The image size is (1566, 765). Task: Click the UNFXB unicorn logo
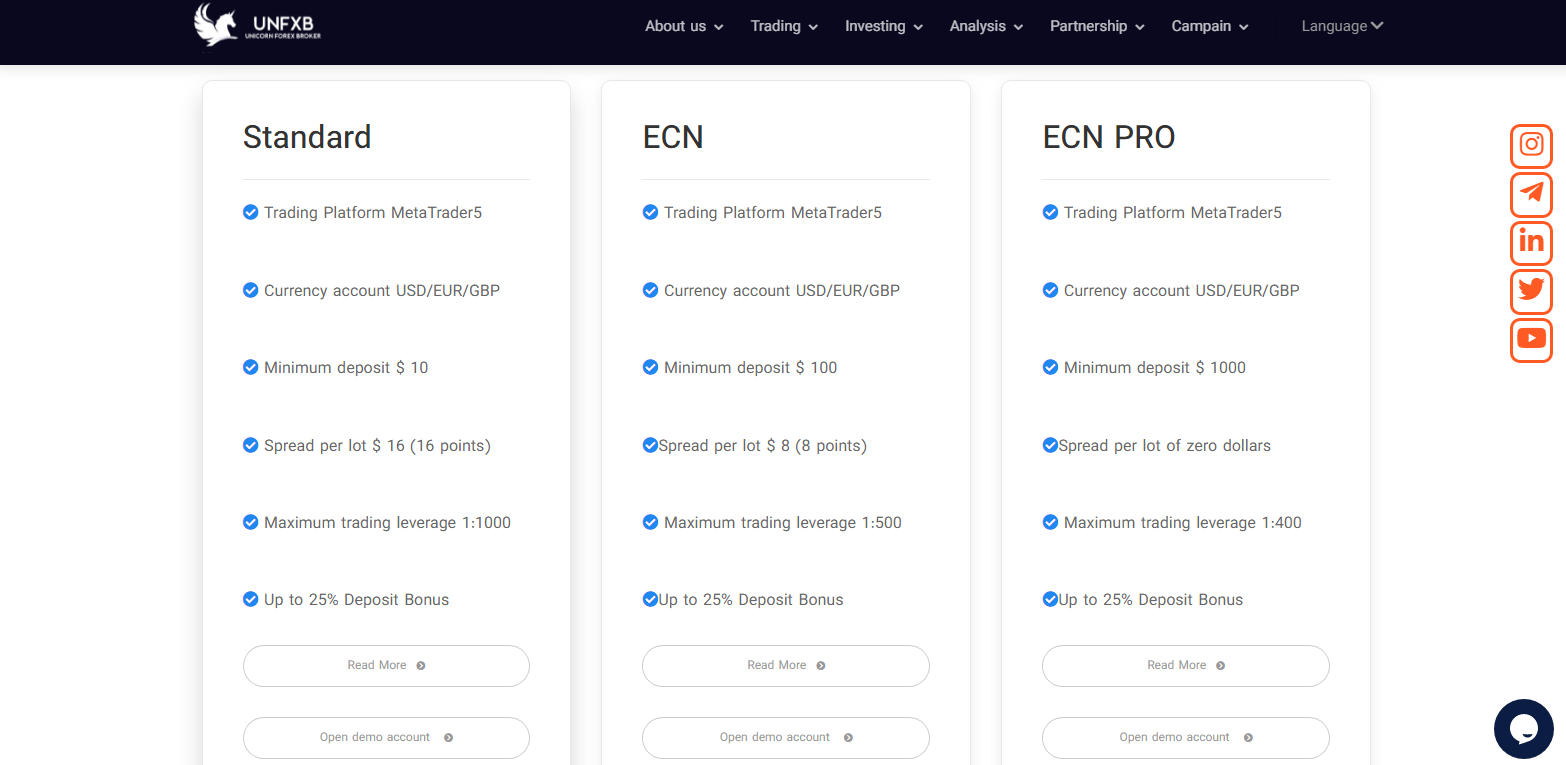pyautogui.click(x=257, y=25)
